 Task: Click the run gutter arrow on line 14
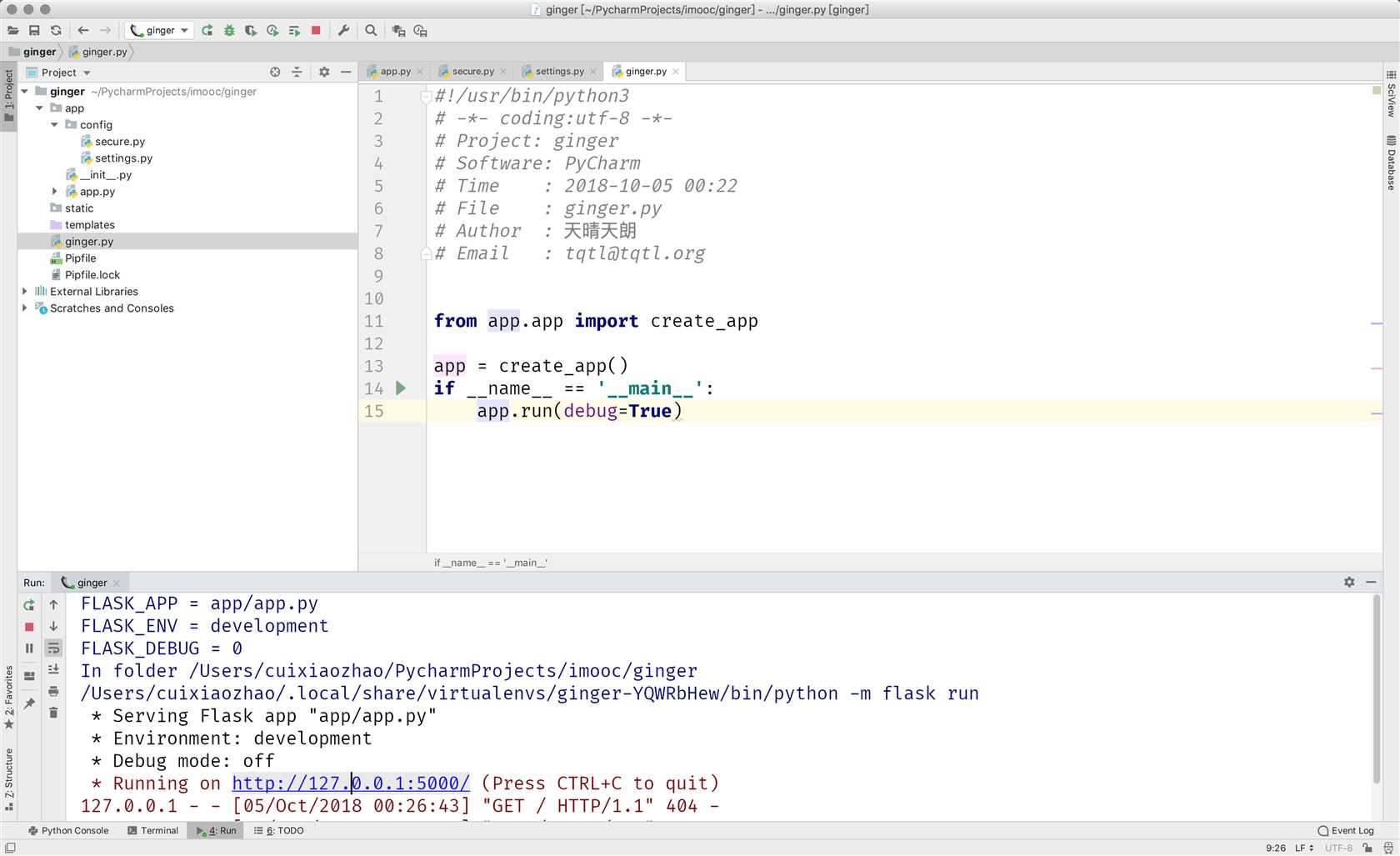(x=401, y=388)
